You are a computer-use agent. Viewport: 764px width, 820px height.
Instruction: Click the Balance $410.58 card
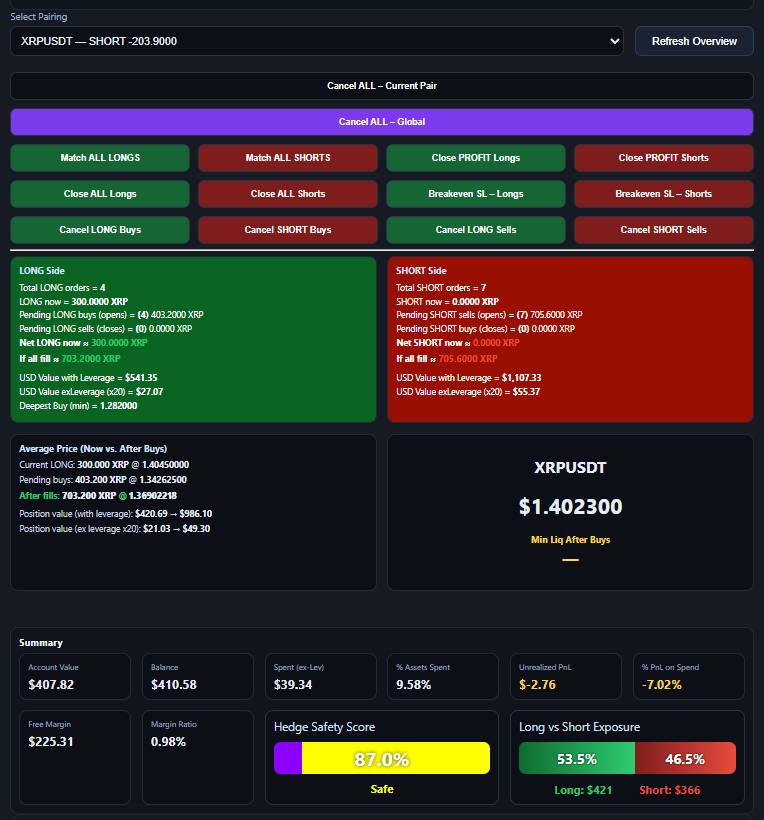198,676
